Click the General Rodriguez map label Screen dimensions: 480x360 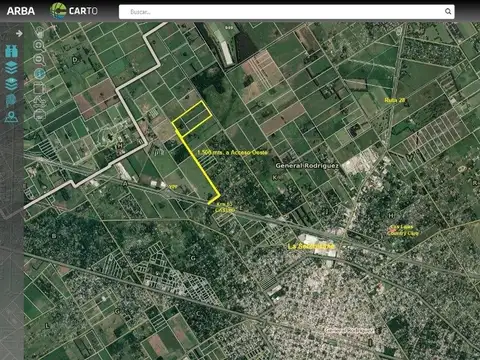[x=307, y=166]
